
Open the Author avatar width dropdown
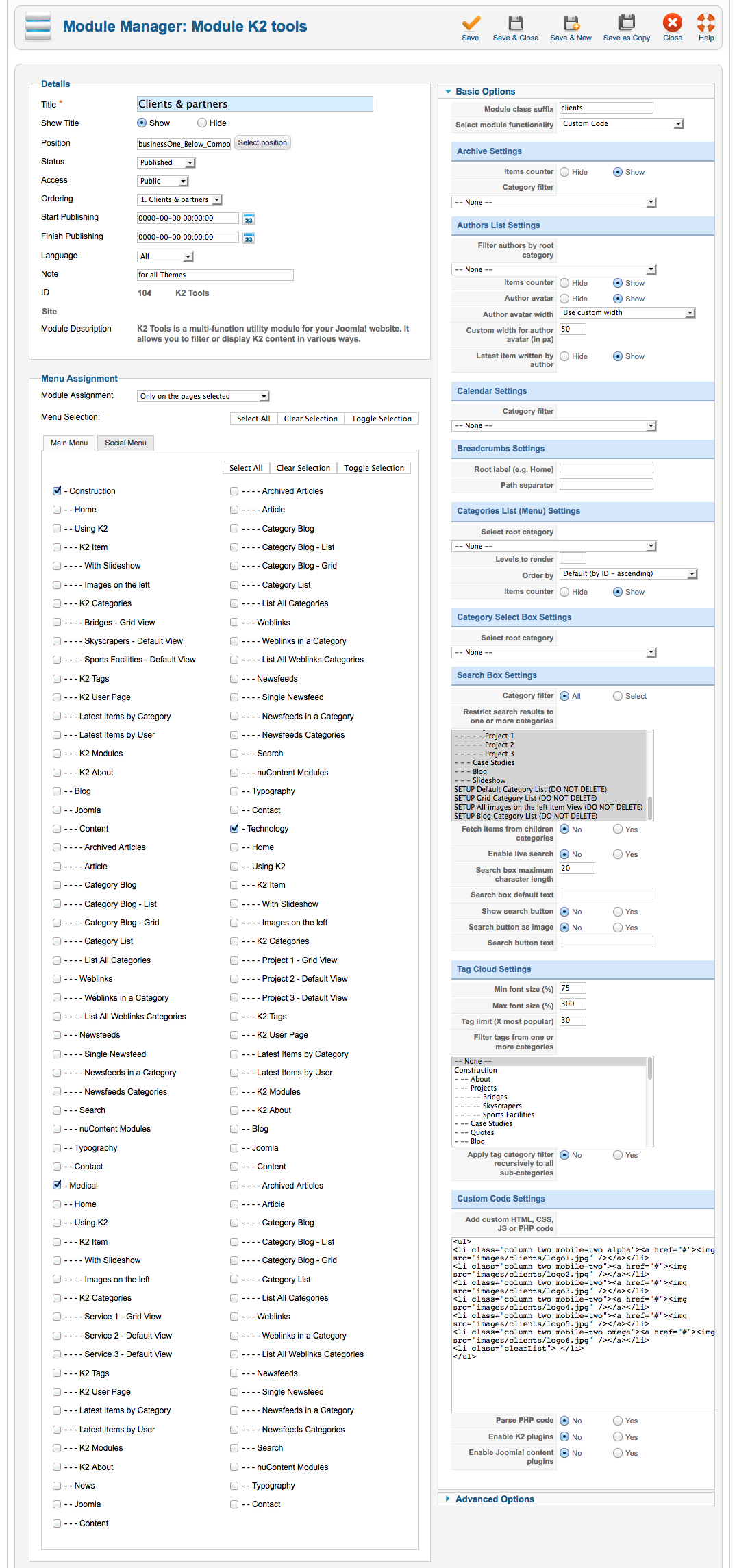627,312
